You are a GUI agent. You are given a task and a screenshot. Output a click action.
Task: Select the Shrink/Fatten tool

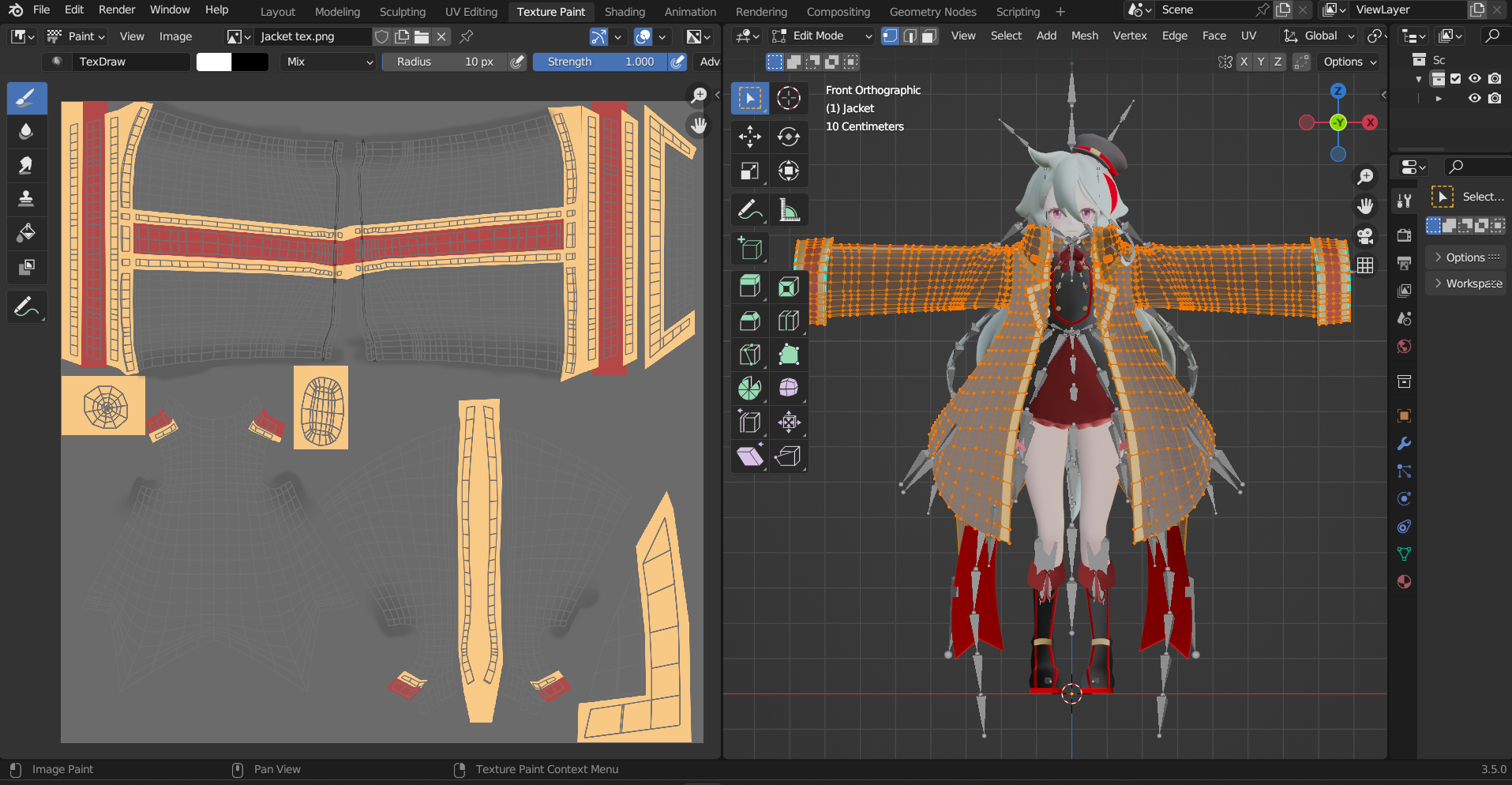[788, 422]
